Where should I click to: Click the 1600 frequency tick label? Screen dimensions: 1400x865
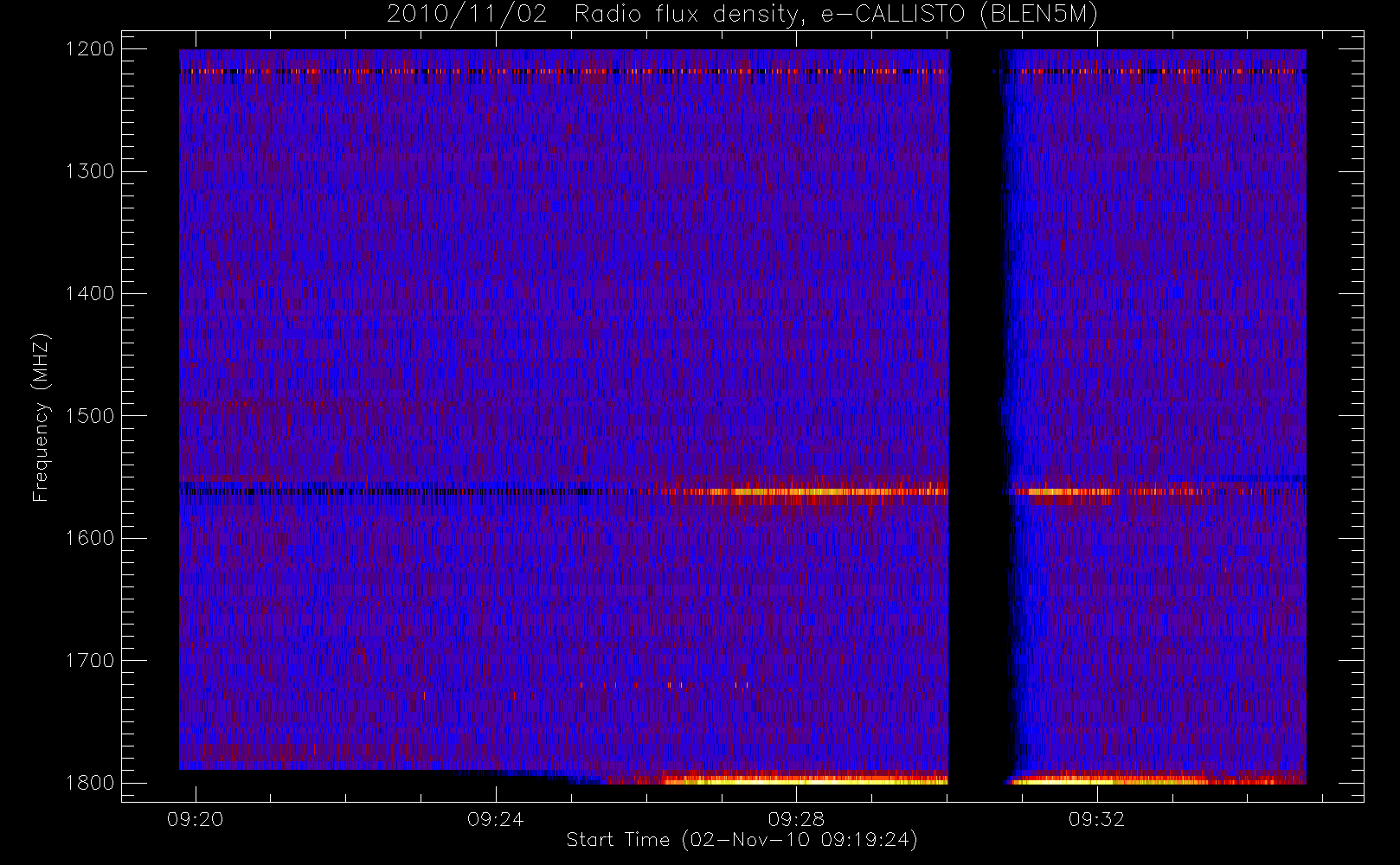(x=90, y=538)
